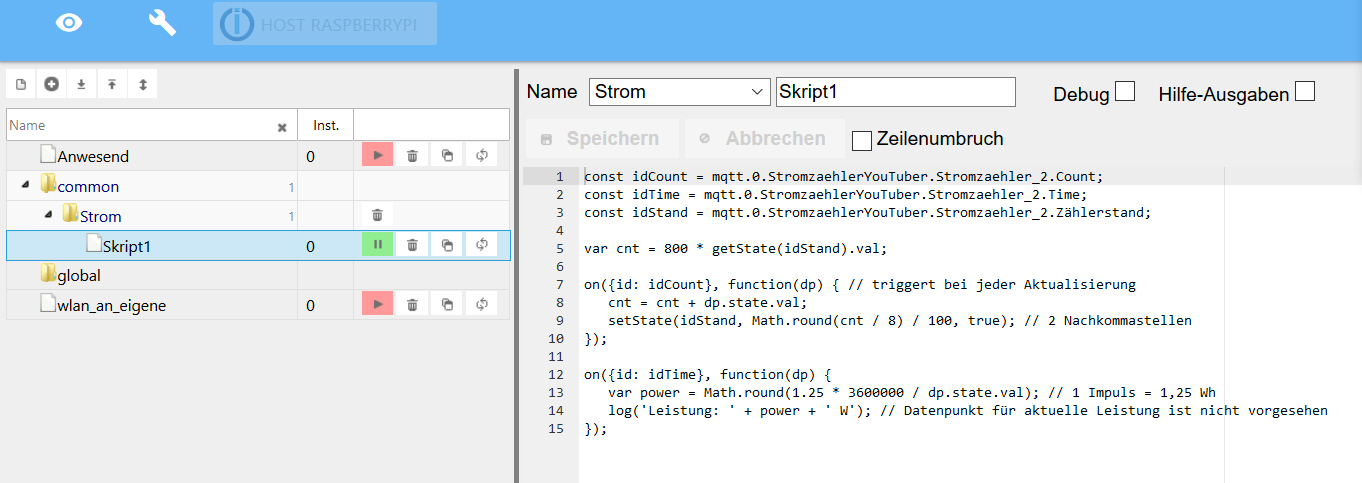Enable the Debug checkbox
The height and width of the screenshot is (483, 1362).
click(1125, 92)
